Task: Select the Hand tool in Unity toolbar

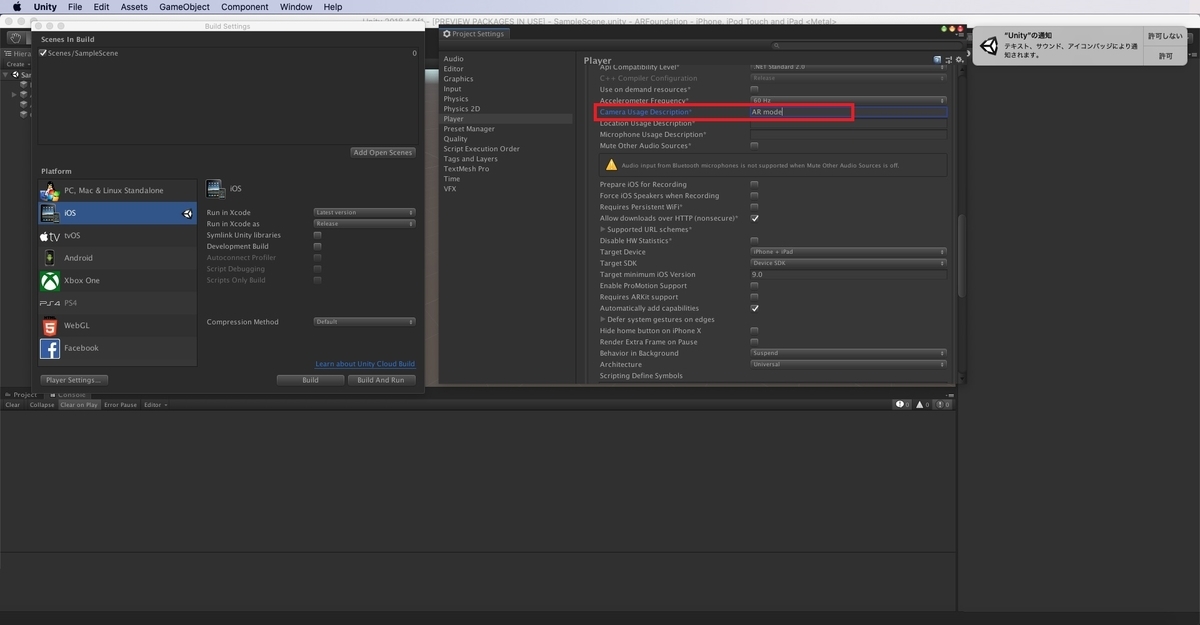Action: [15, 38]
